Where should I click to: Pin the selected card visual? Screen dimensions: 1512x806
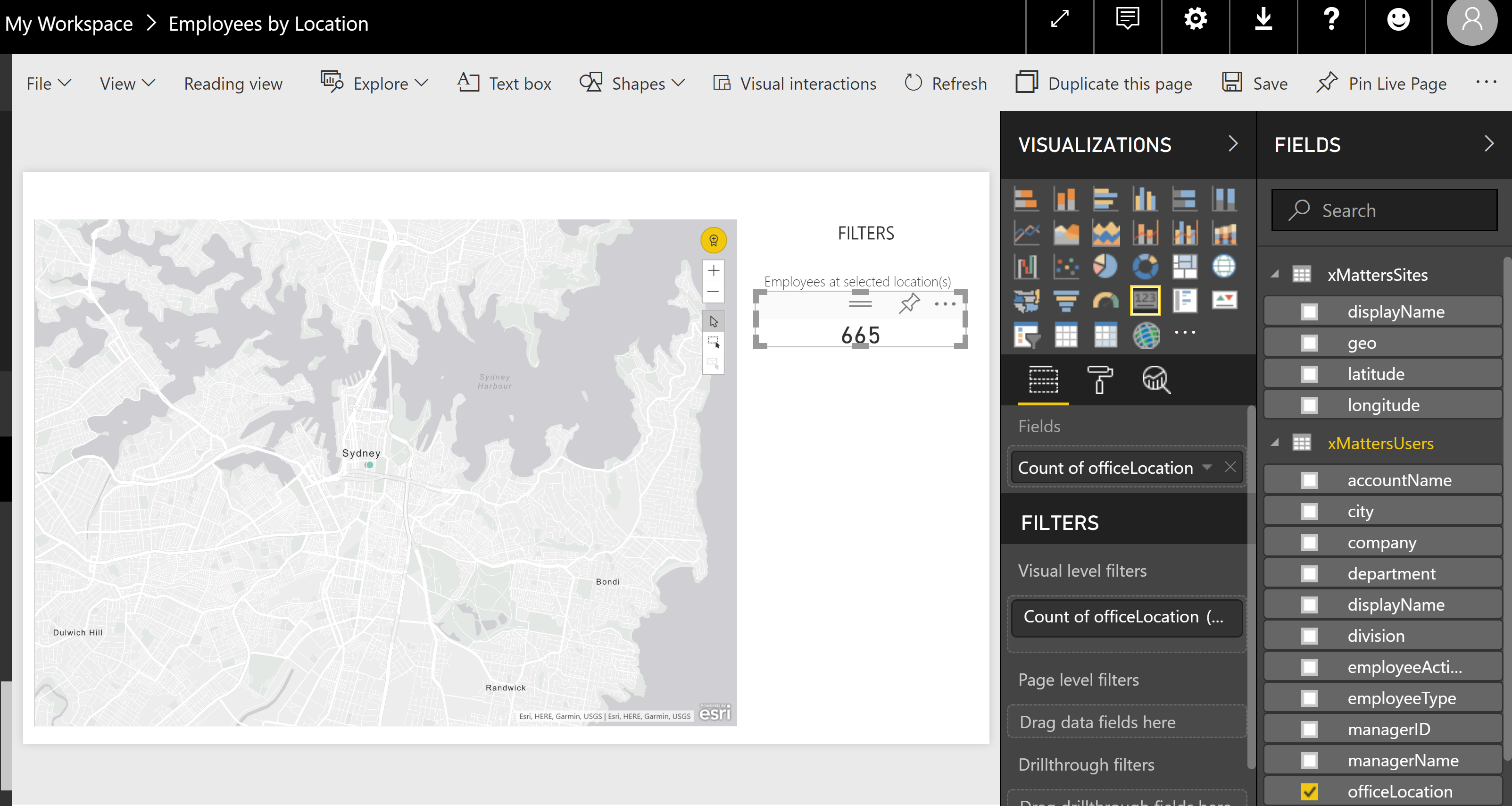click(x=909, y=304)
